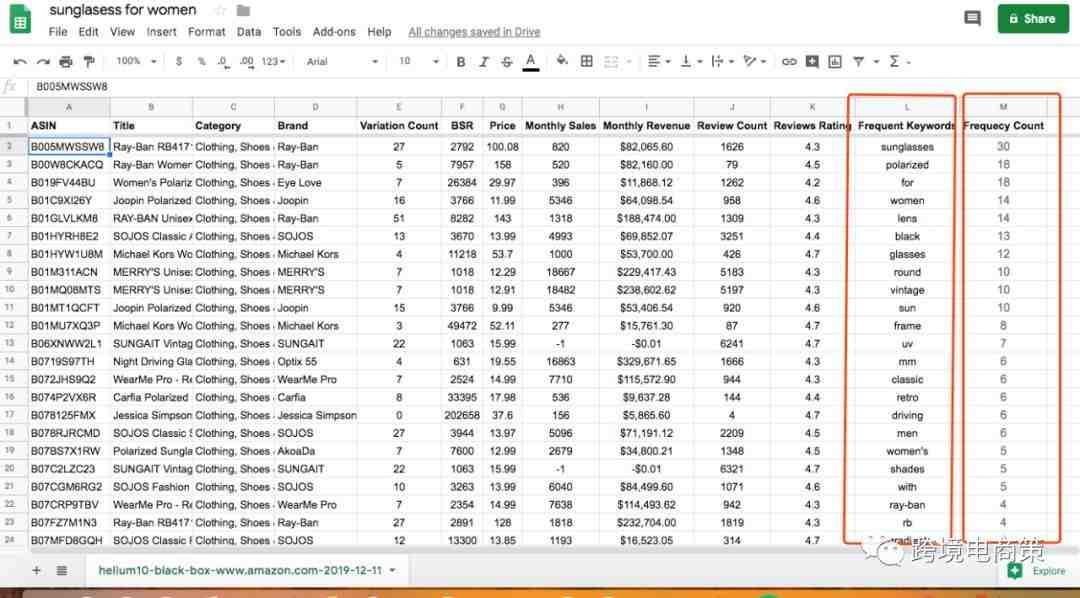1080x598 pixels.
Task: Star the sunglasess for women document
Action: pos(220,10)
